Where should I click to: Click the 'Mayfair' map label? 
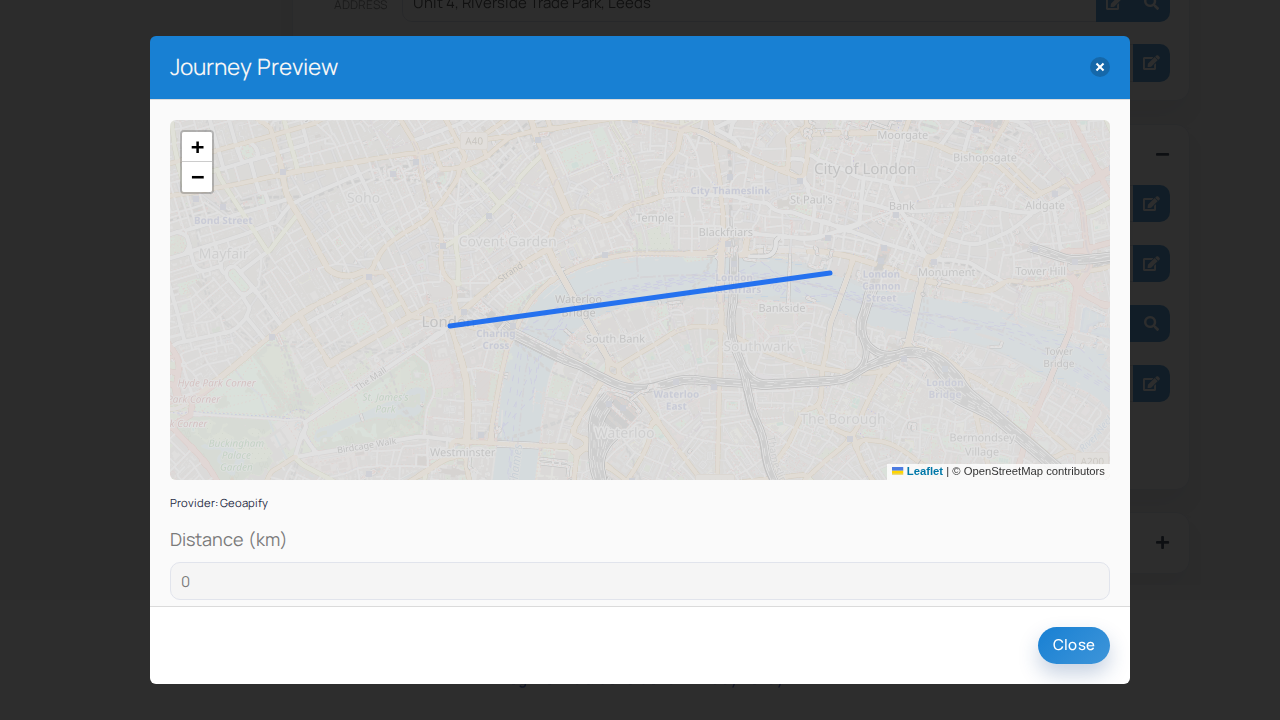222,253
